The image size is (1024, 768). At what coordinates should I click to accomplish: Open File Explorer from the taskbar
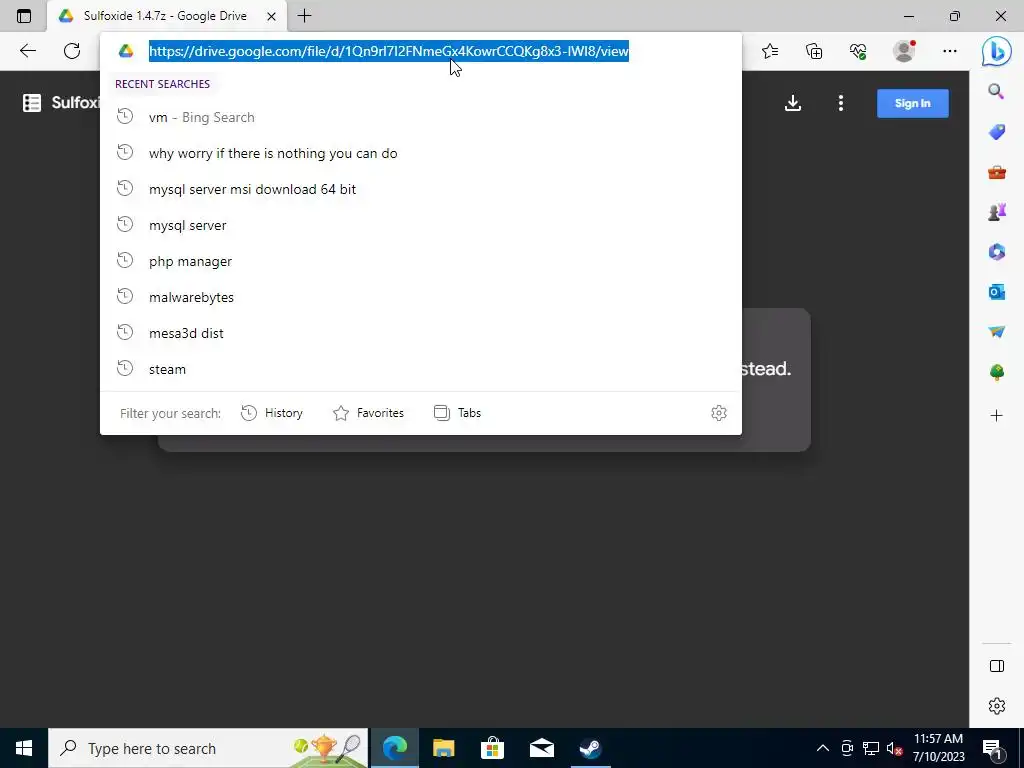pyautogui.click(x=443, y=748)
